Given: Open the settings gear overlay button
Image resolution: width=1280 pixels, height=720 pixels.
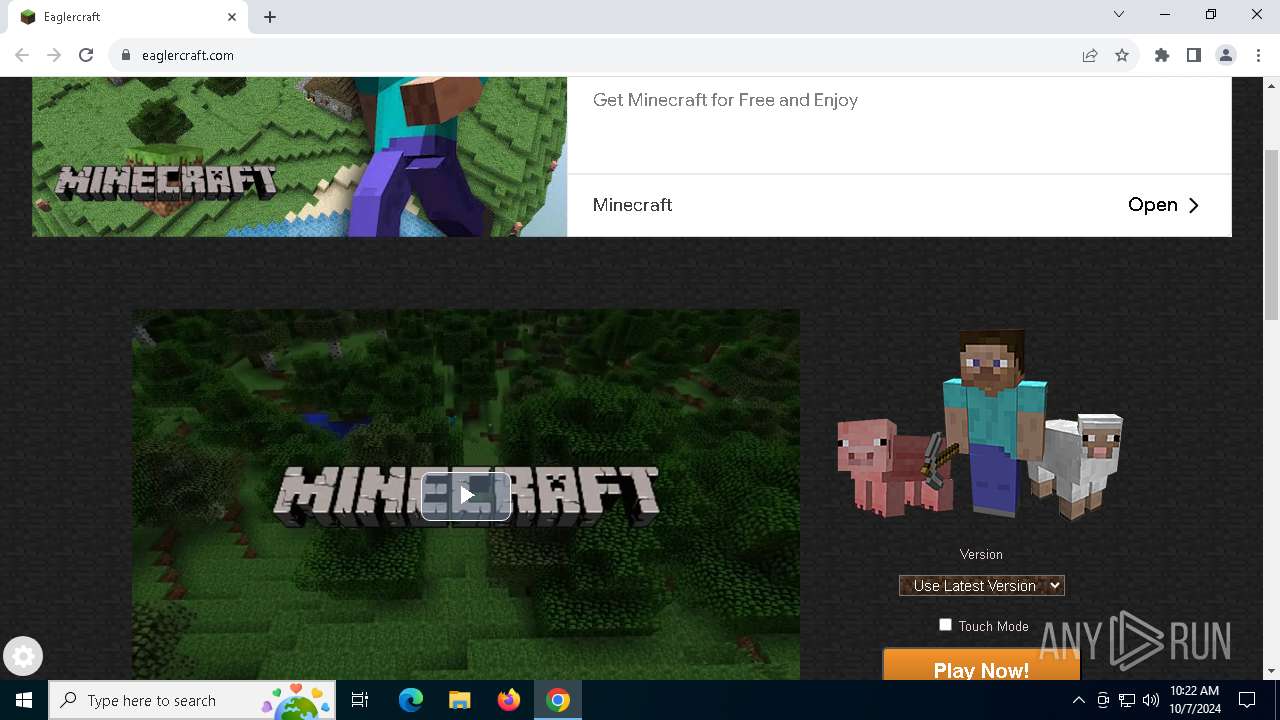Looking at the screenshot, I should 23,657.
